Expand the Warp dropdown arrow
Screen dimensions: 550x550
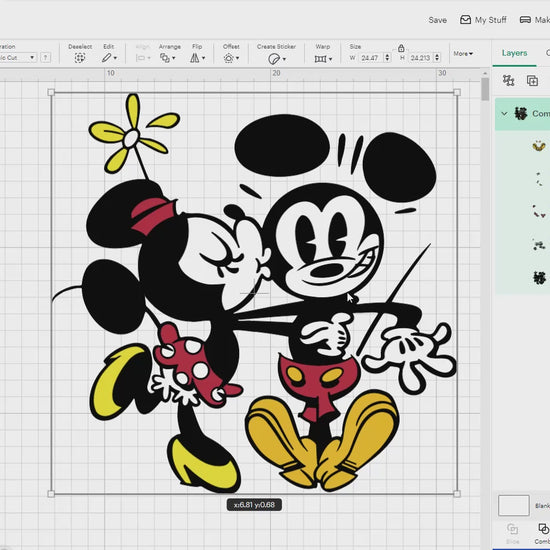click(x=330, y=59)
